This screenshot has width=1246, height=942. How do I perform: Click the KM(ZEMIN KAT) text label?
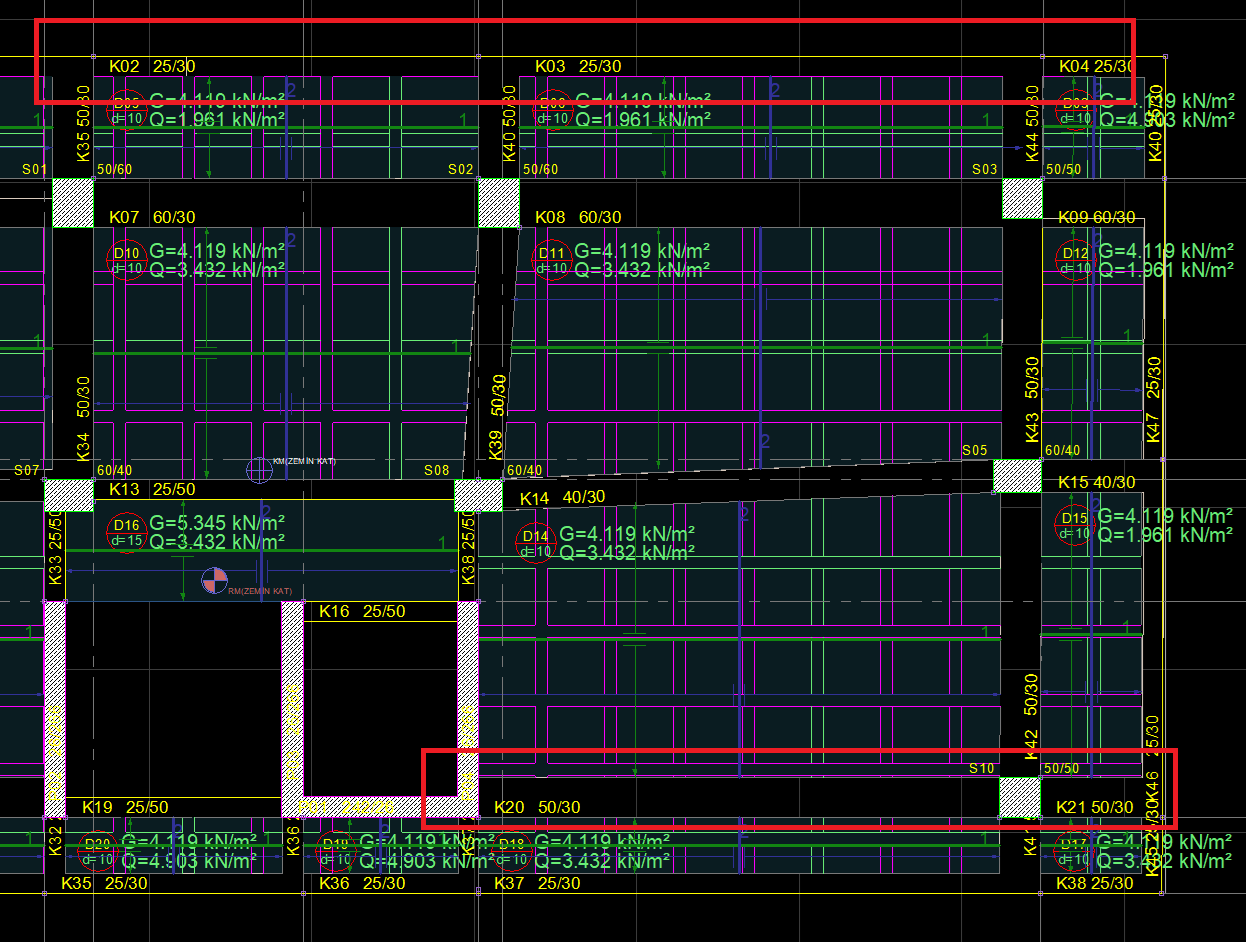click(305, 462)
